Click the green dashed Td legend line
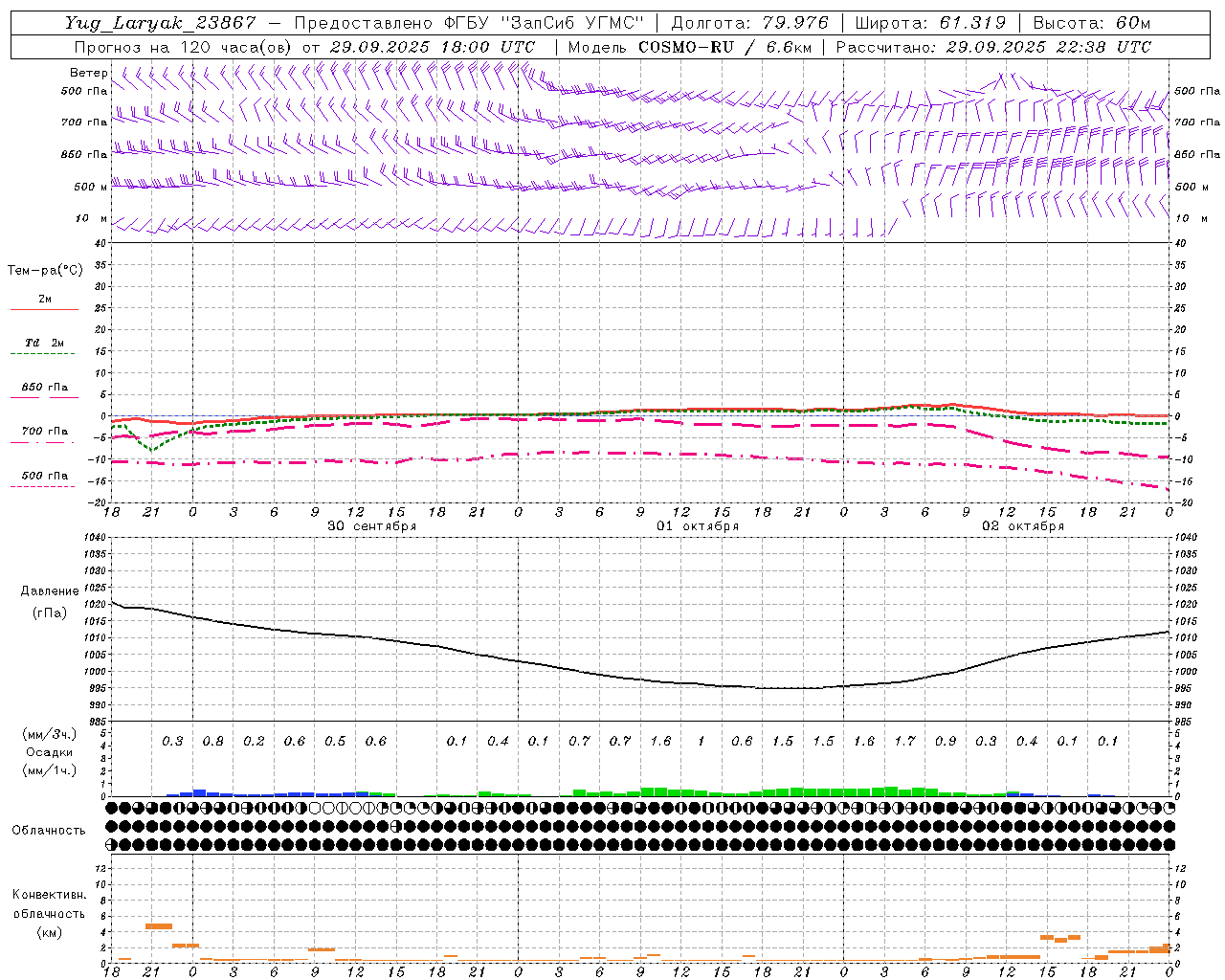 click(x=42, y=353)
